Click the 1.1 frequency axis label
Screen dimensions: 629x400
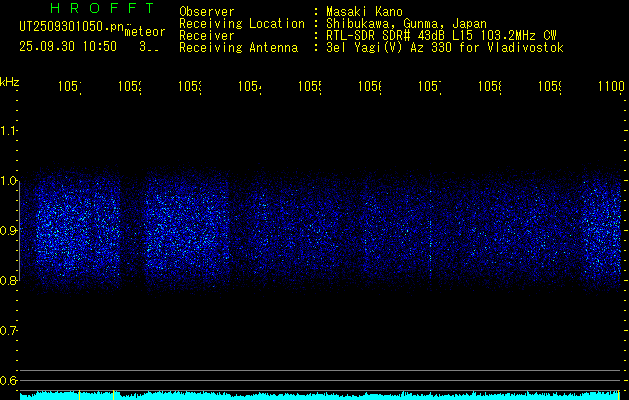(x=8, y=130)
